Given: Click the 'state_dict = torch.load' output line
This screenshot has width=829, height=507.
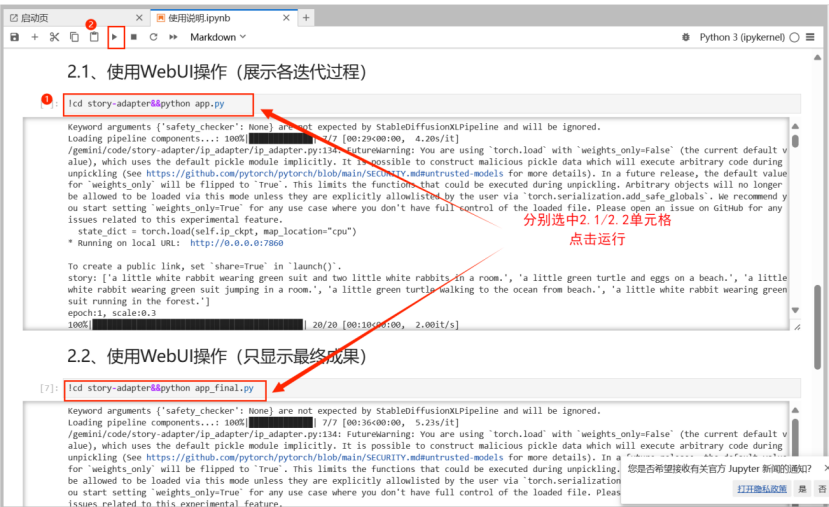Looking at the screenshot, I should [217, 232].
